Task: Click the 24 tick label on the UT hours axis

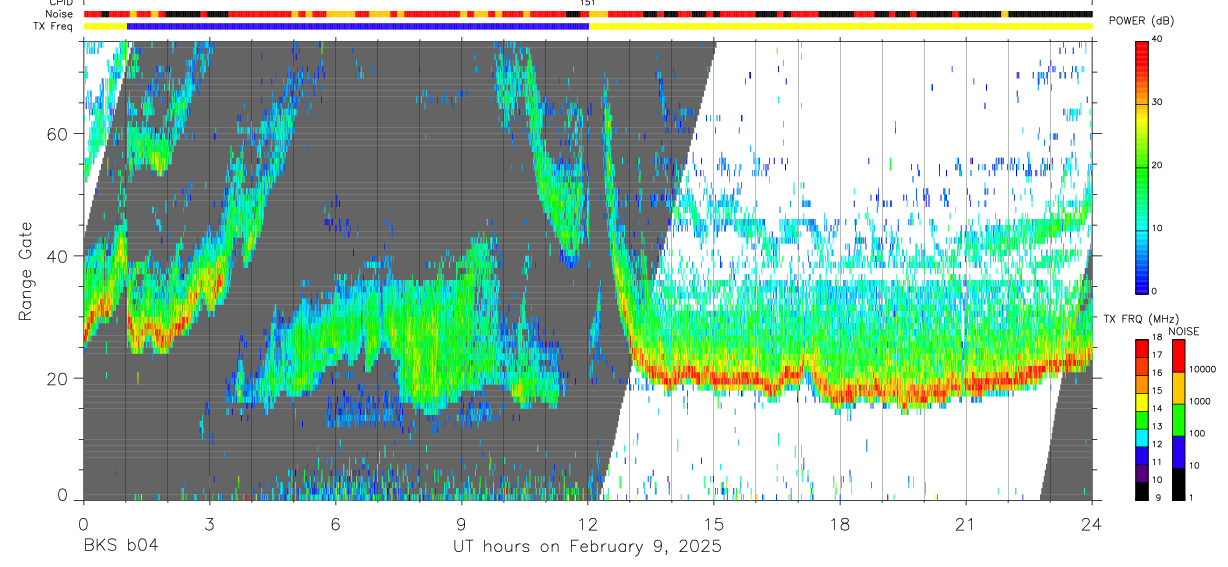Action: point(1092,523)
